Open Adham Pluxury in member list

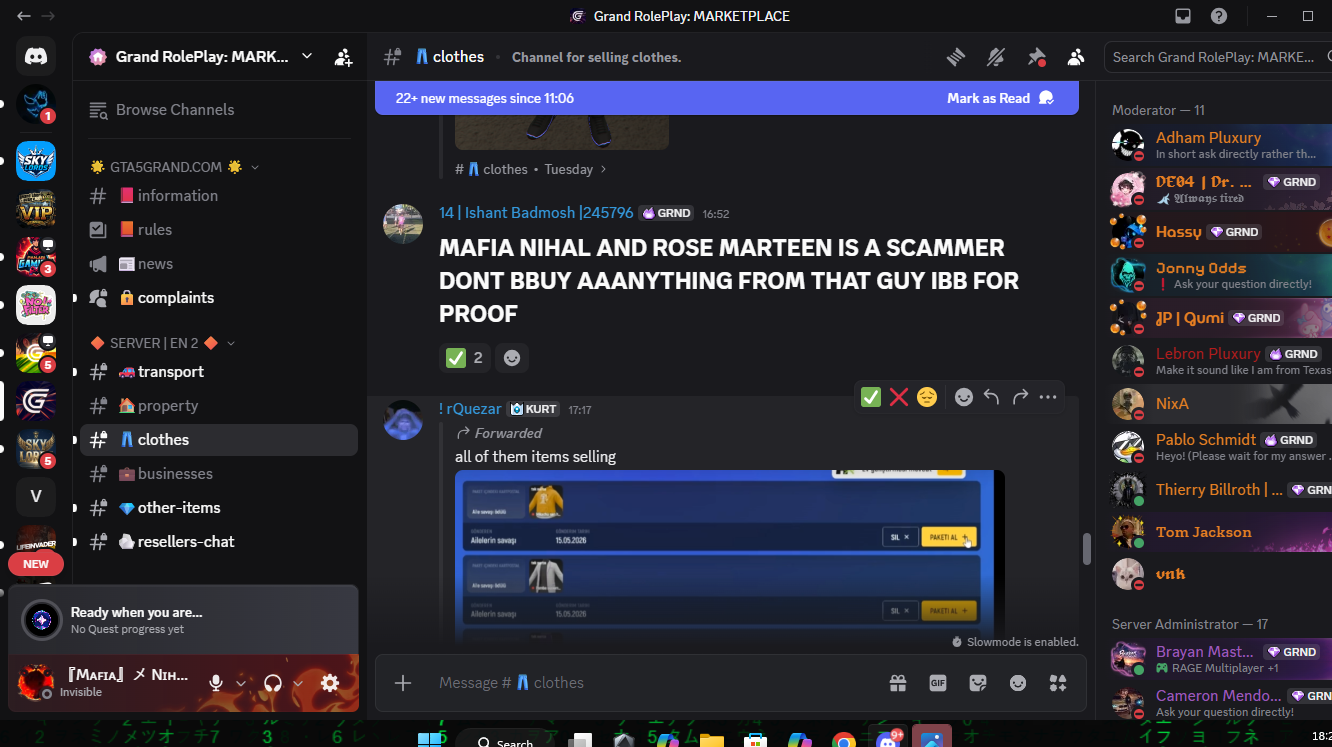coord(1221,144)
